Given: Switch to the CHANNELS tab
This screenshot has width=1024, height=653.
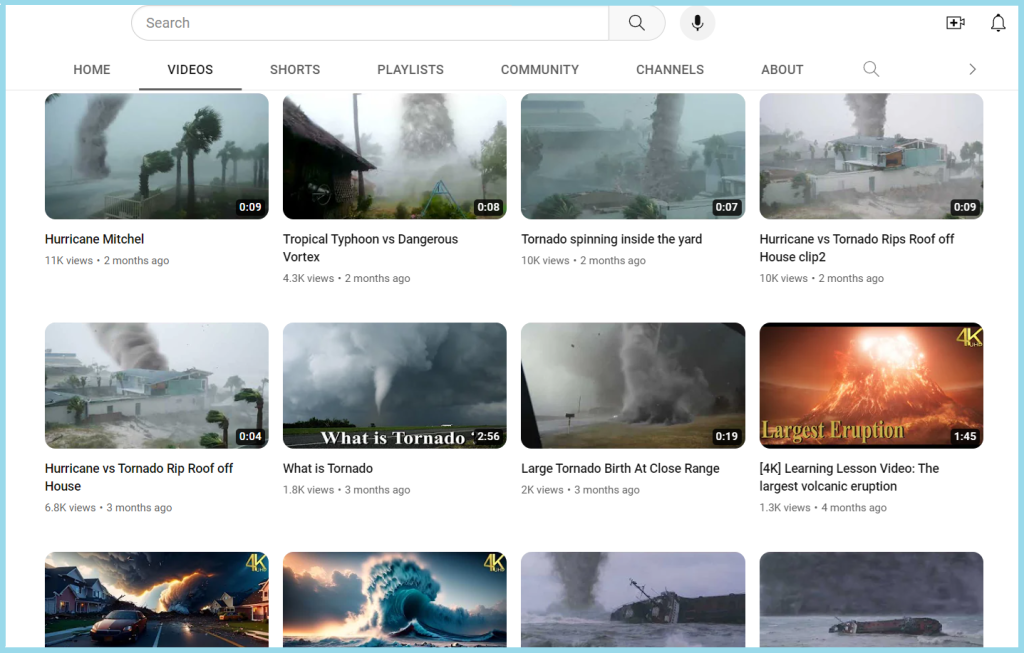Looking at the screenshot, I should click(x=670, y=69).
